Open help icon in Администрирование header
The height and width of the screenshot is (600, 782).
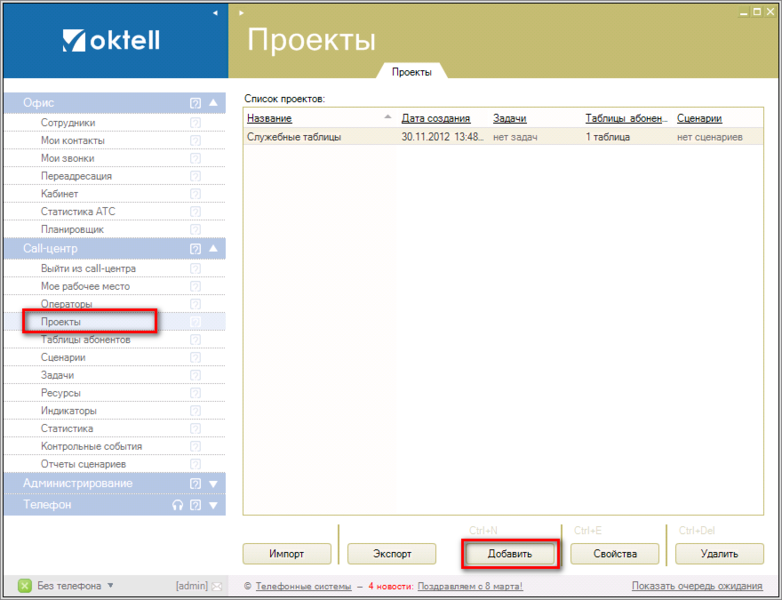pos(196,483)
